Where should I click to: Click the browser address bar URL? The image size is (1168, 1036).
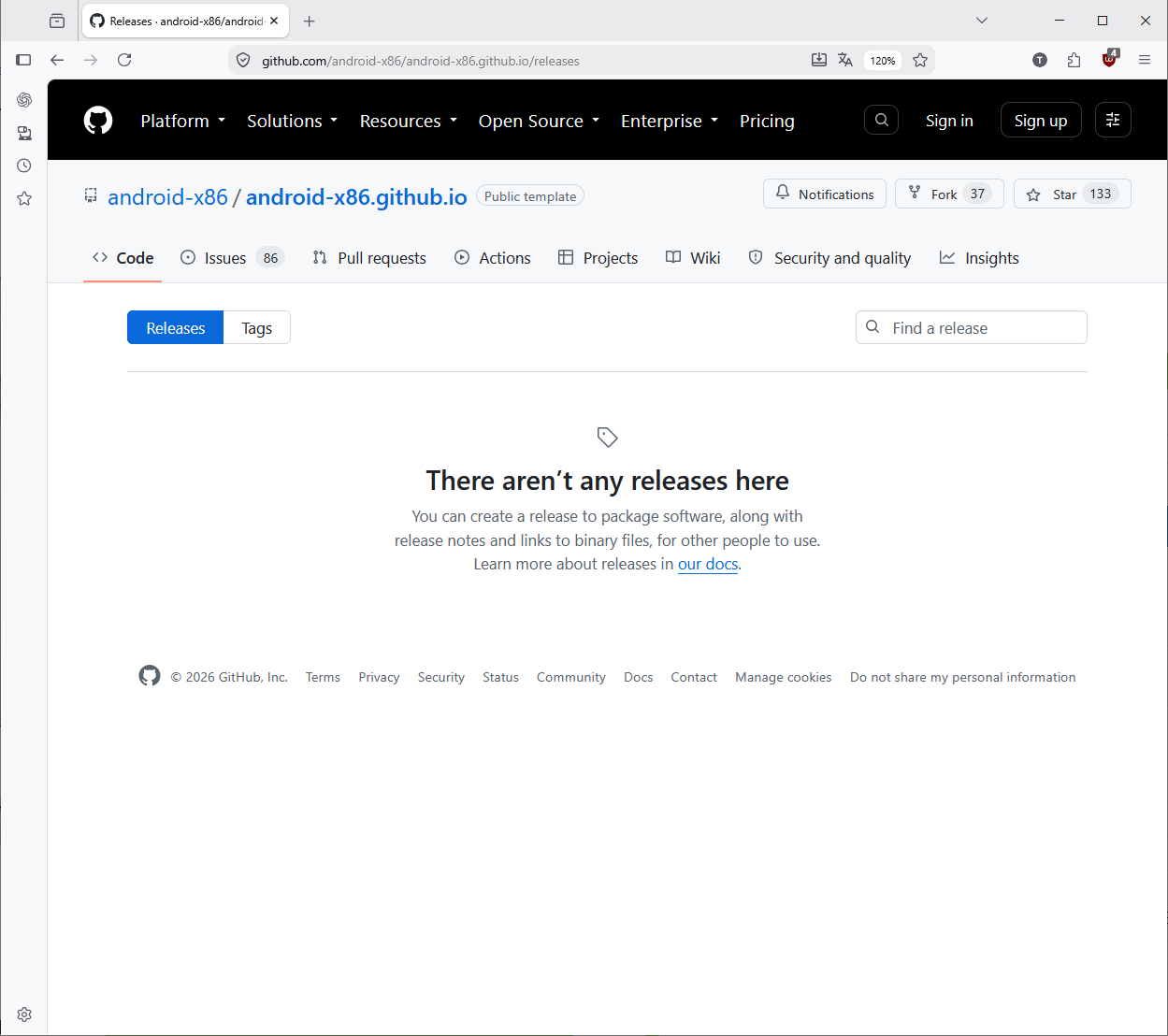[x=421, y=61]
